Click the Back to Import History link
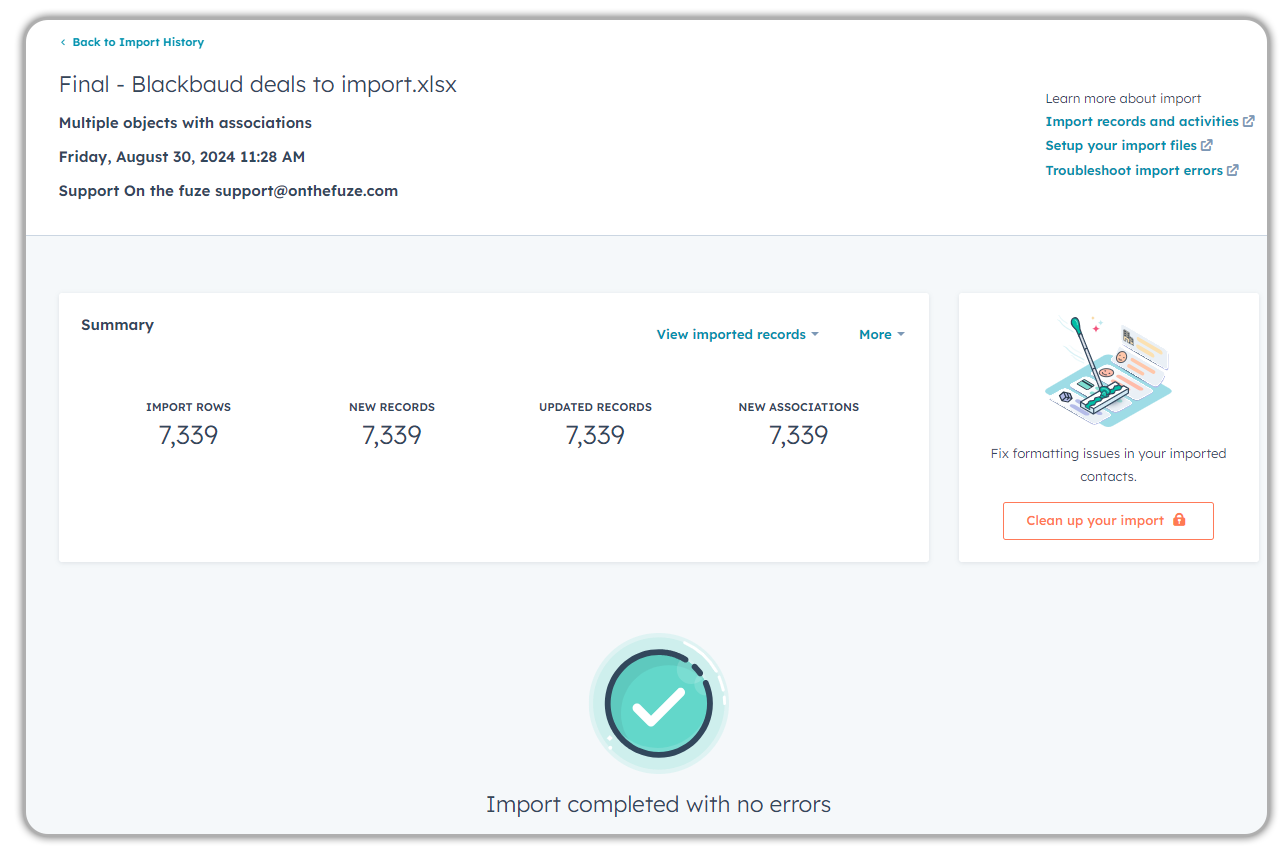This screenshot has width=1288, height=864. click(x=138, y=42)
